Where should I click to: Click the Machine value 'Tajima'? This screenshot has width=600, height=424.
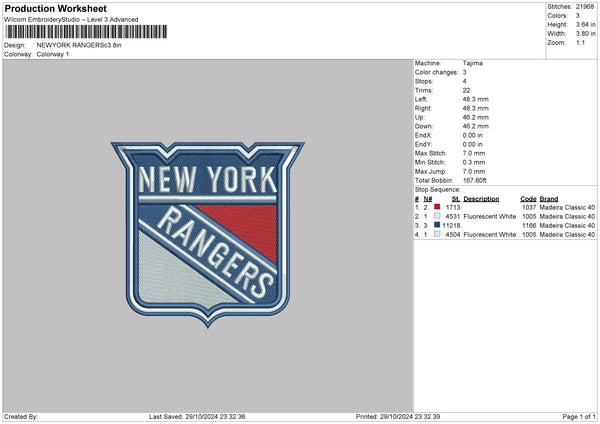tap(473, 63)
